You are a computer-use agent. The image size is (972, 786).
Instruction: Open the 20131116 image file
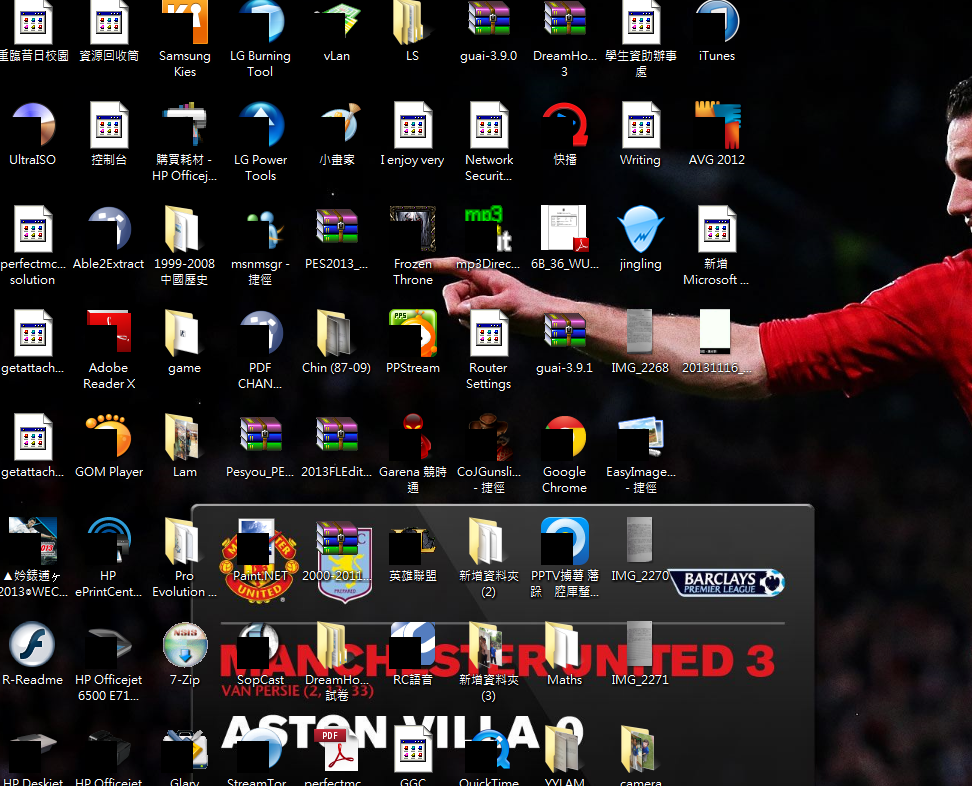point(717,333)
